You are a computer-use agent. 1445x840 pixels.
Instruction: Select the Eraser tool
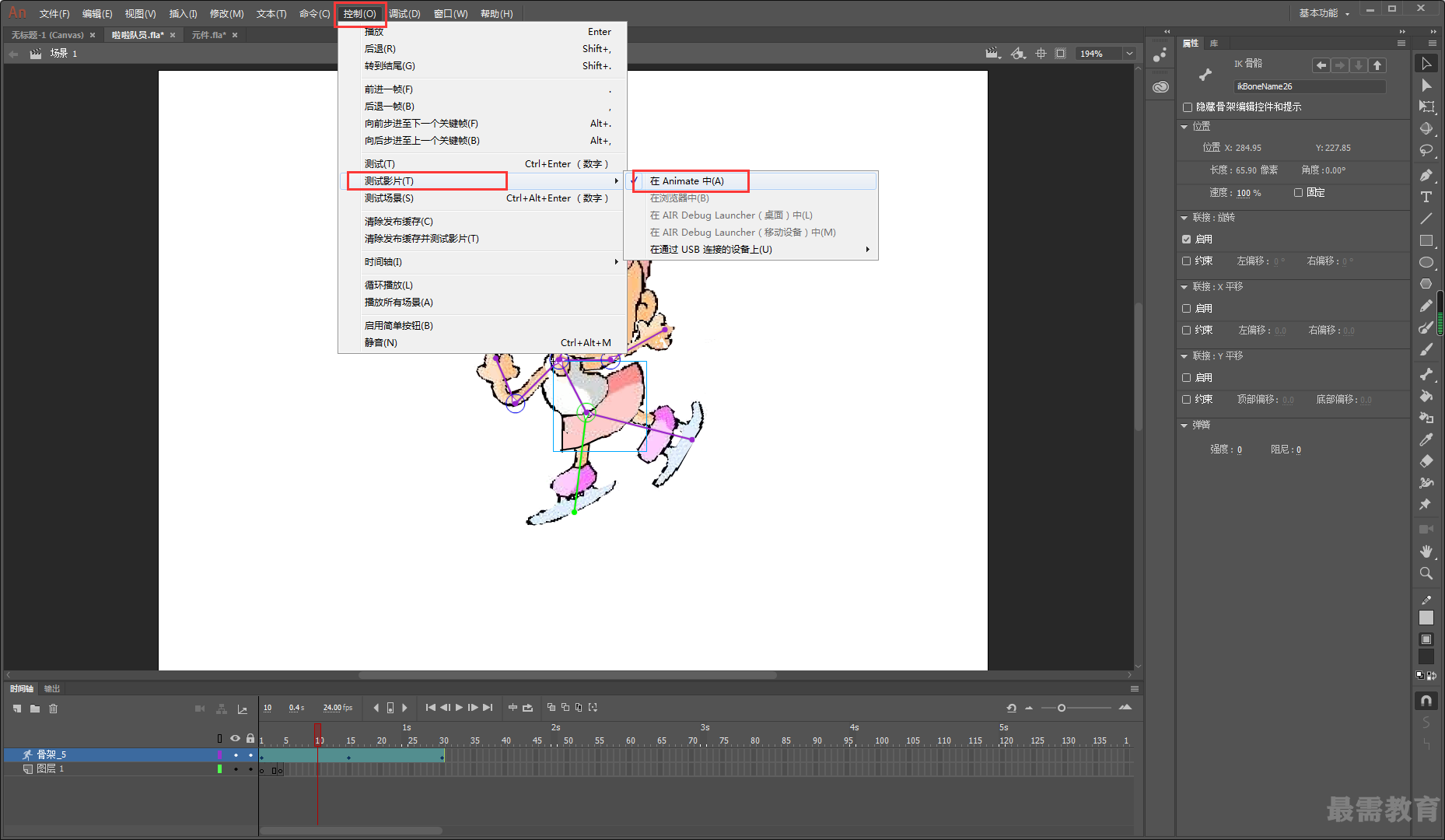pyautogui.click(x=1426, y=461)
